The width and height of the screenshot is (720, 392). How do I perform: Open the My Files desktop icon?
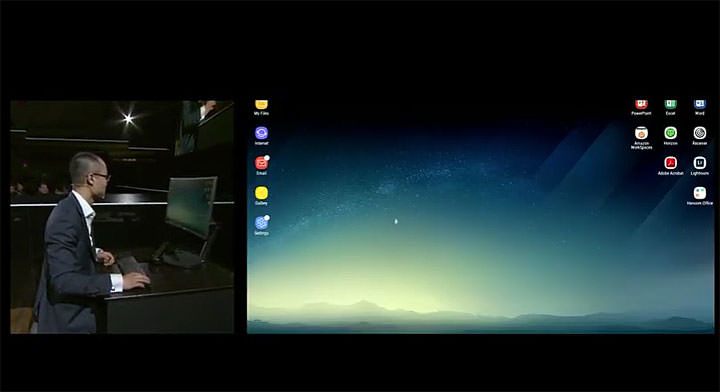click(261, 105)
